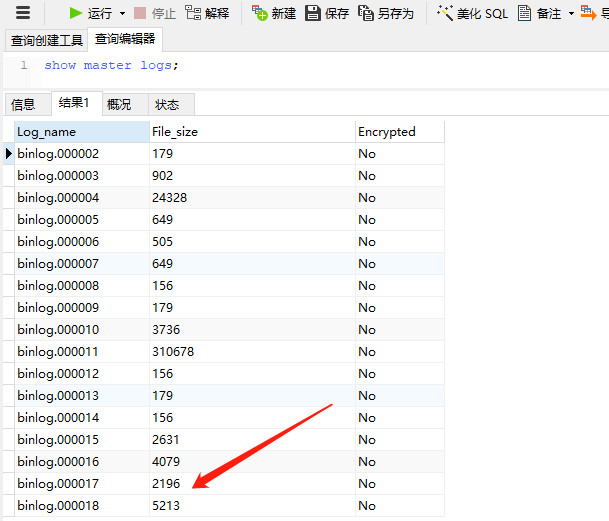Click the Log_name column header
The height and width of the screenshot is (521, 609).
[82, 132]
